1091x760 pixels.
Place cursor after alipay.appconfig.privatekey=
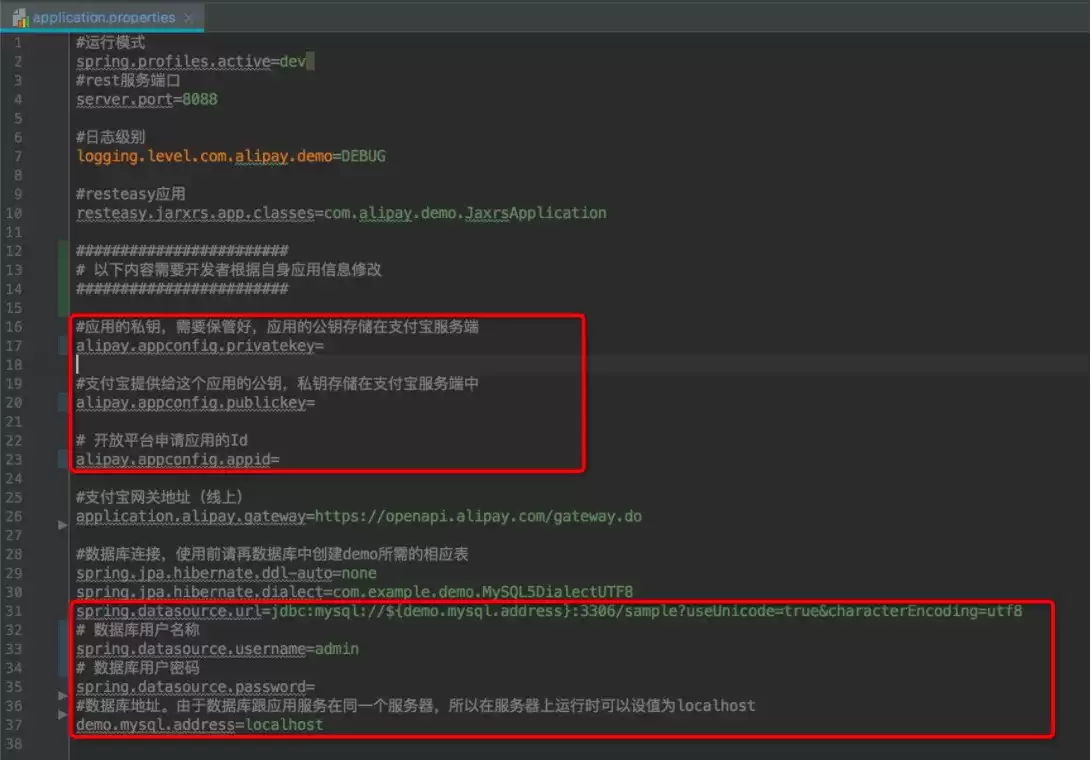[x=326, y=346]
